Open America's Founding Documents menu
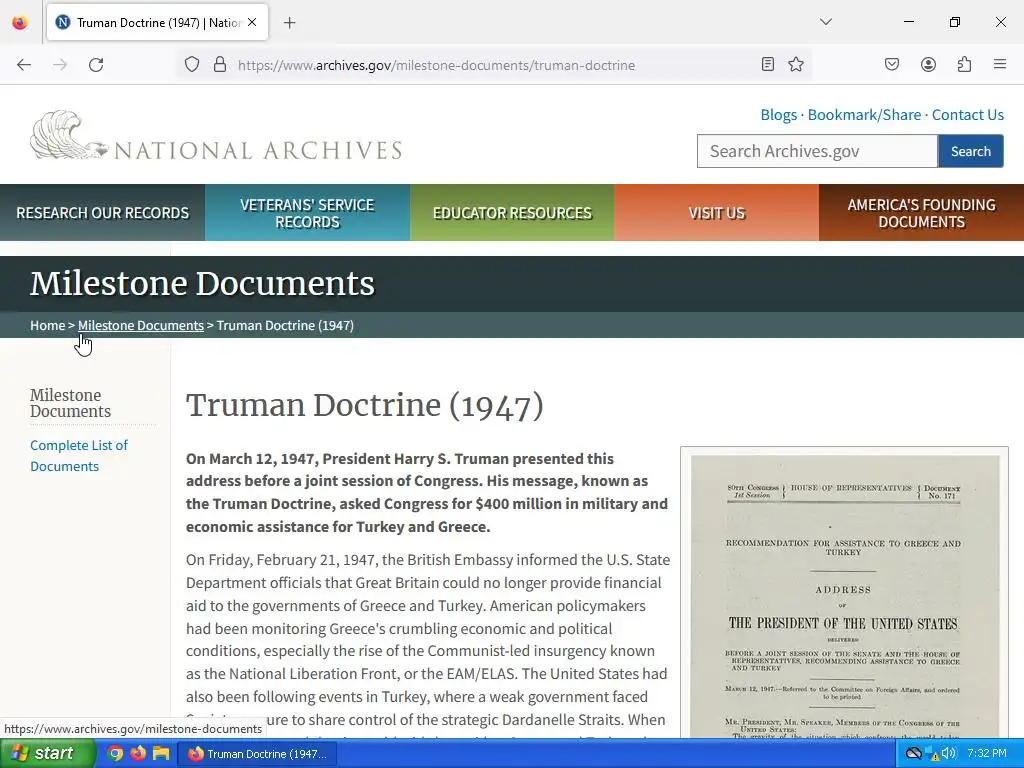This screenshot has height=768, width=1024. tap(921, 213)
